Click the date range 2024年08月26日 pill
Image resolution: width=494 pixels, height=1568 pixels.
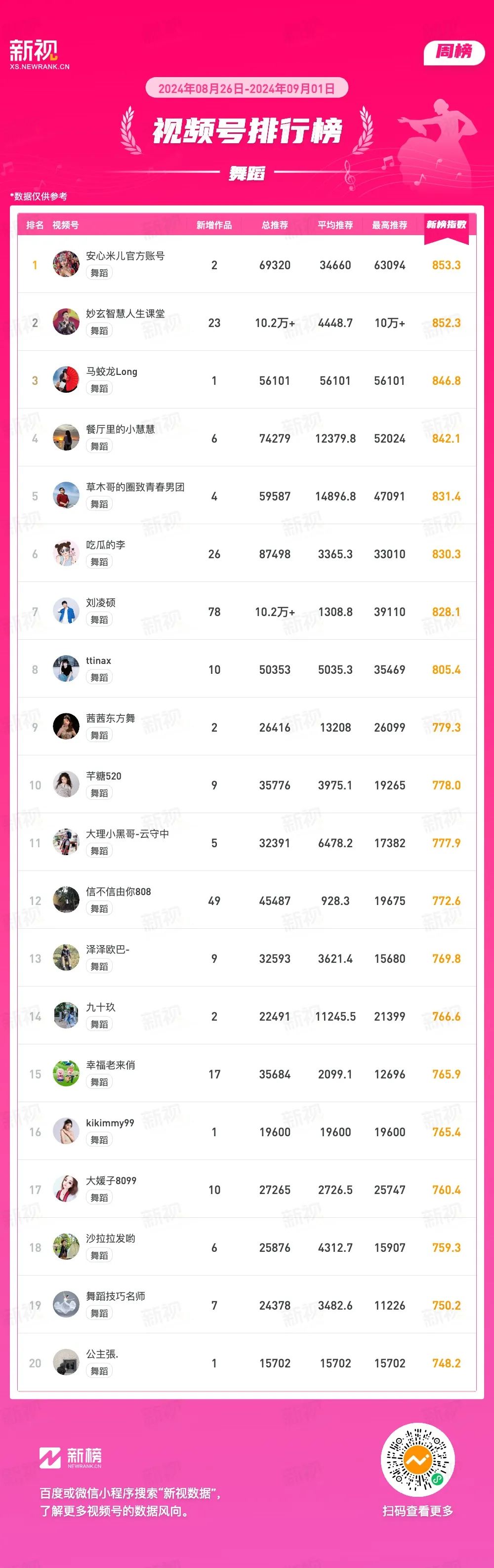point(247,88)
